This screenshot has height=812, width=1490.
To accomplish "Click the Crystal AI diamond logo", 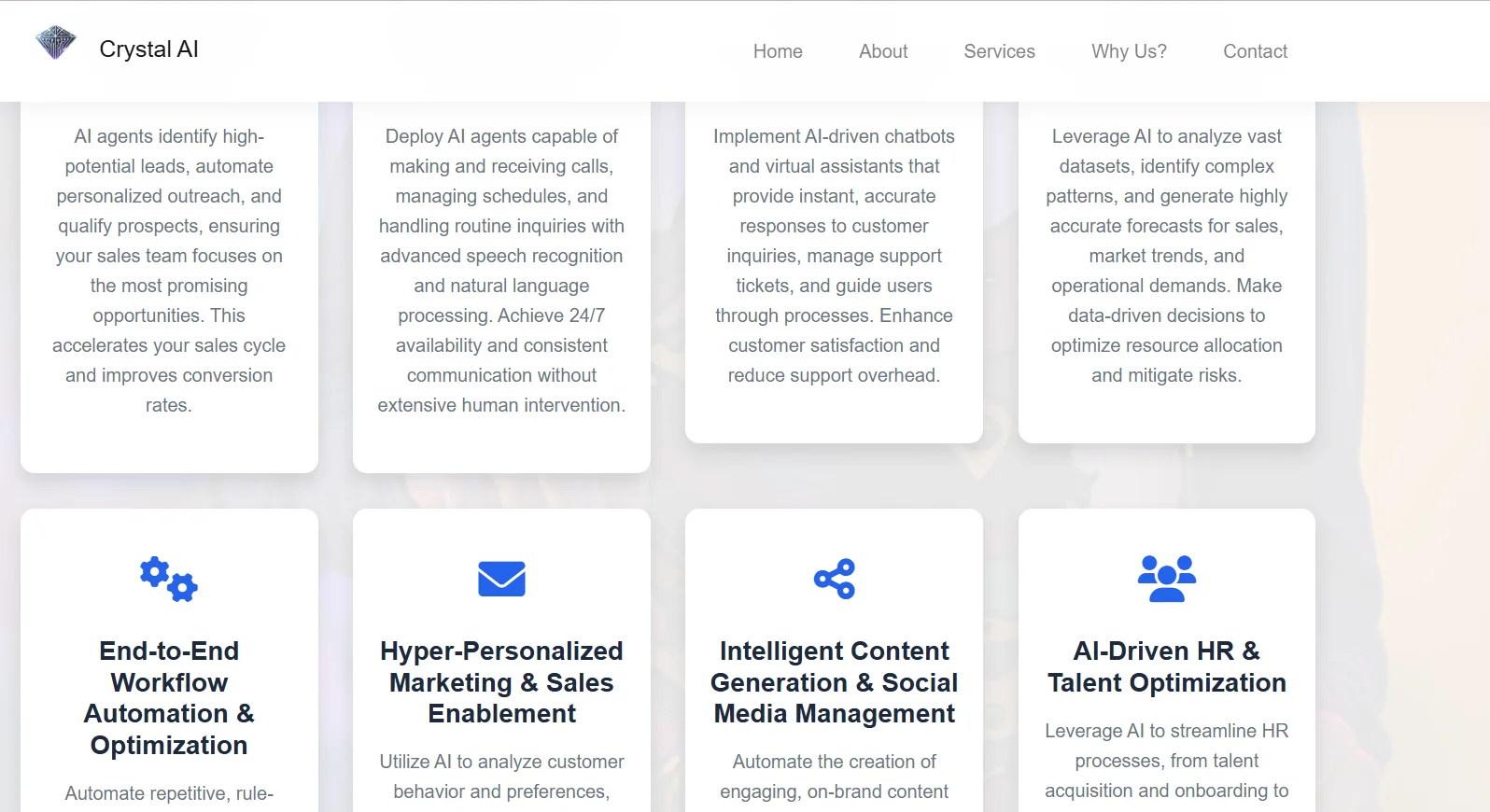I will click(x=55, y=43).
